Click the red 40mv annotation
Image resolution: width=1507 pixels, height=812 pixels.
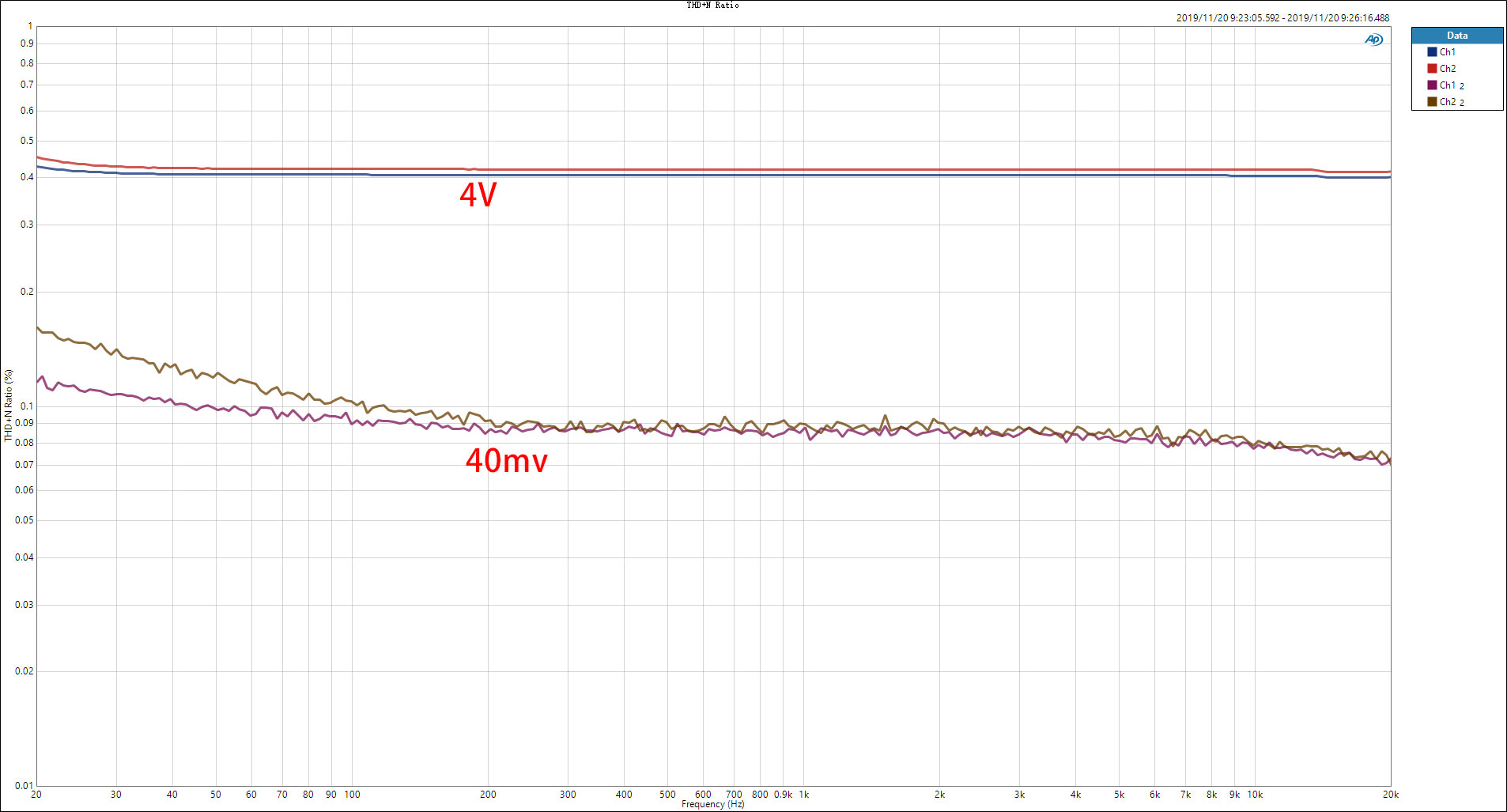[x=507, y=461]
